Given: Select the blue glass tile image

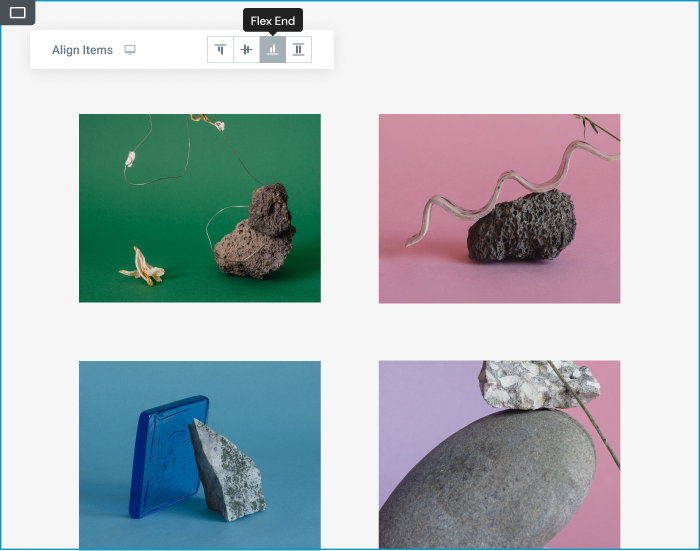Looking at the screenshot, I should [200, 455].
